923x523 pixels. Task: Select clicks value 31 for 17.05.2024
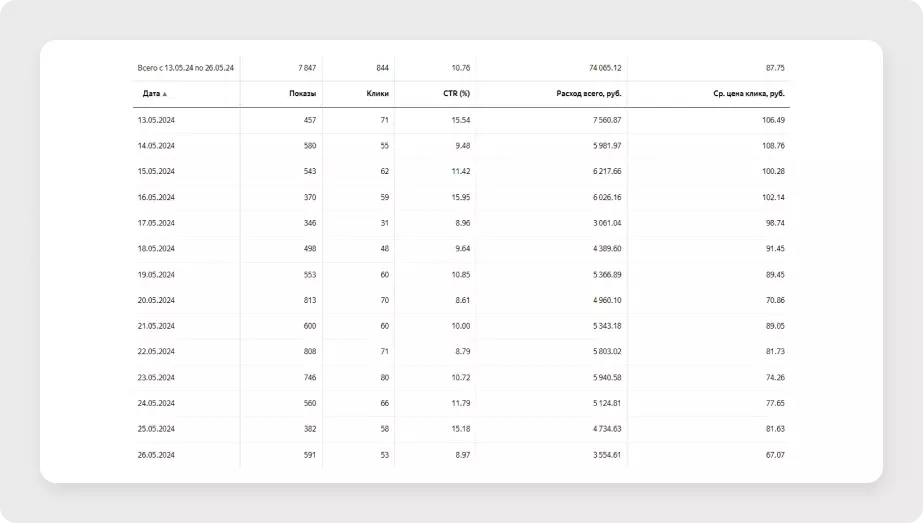[x=384, y=223]
